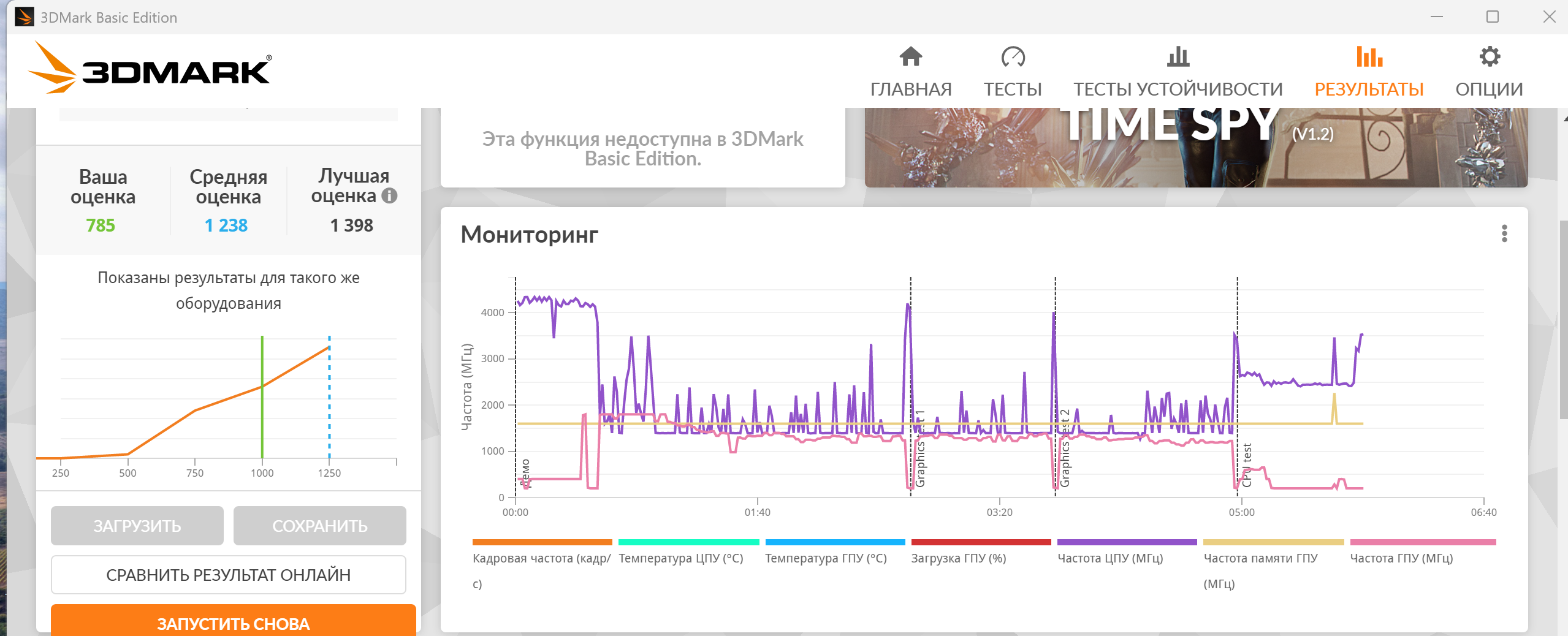Toggle Кадровая частота legend series

(x=542, y=564)
